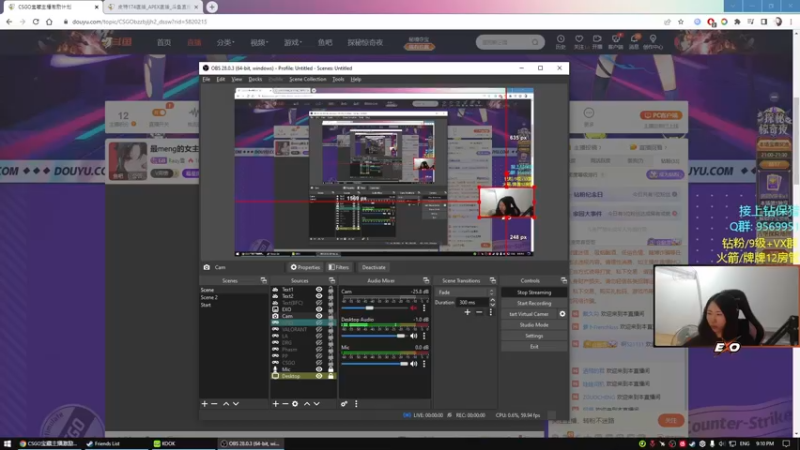Open the Edit menu in OBS
800x450 pixels.
220,79
